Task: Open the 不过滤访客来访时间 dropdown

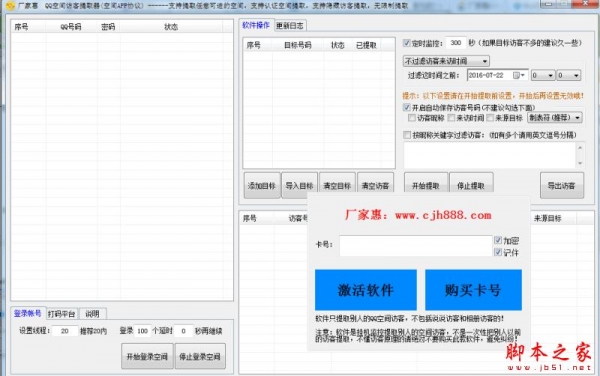Action: 446,61
